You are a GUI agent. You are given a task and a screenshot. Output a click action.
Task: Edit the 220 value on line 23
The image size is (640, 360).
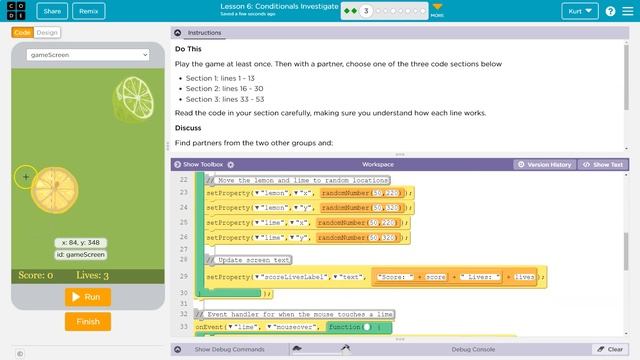tap(394, 193)
